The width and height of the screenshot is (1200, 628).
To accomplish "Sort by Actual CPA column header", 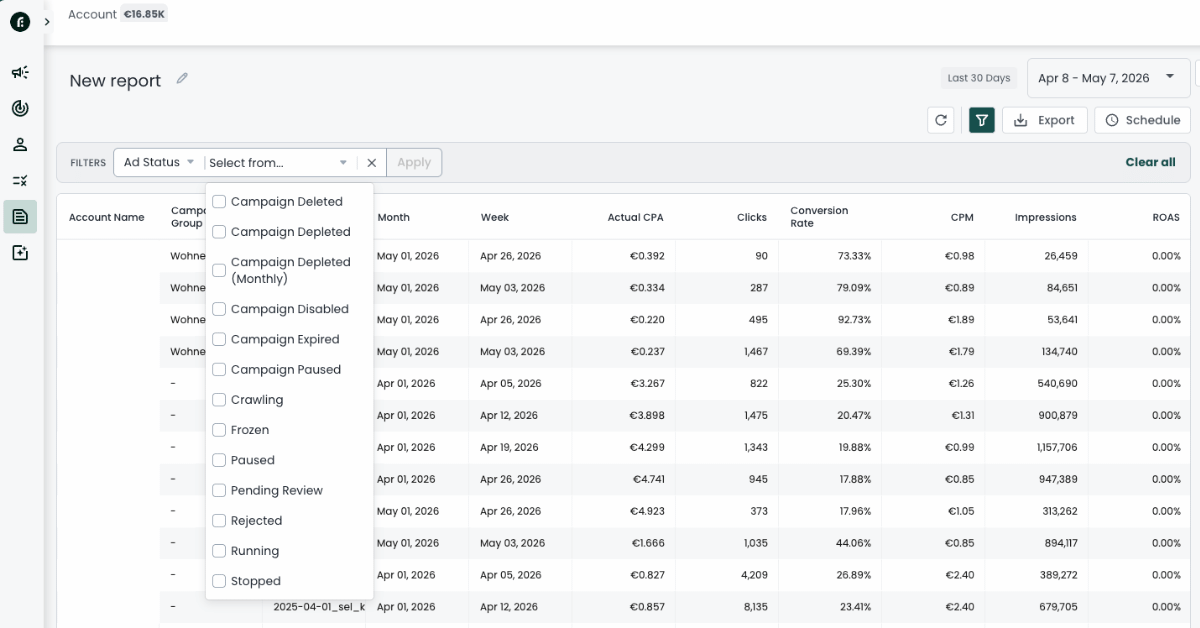I will (x=635, y=217).
